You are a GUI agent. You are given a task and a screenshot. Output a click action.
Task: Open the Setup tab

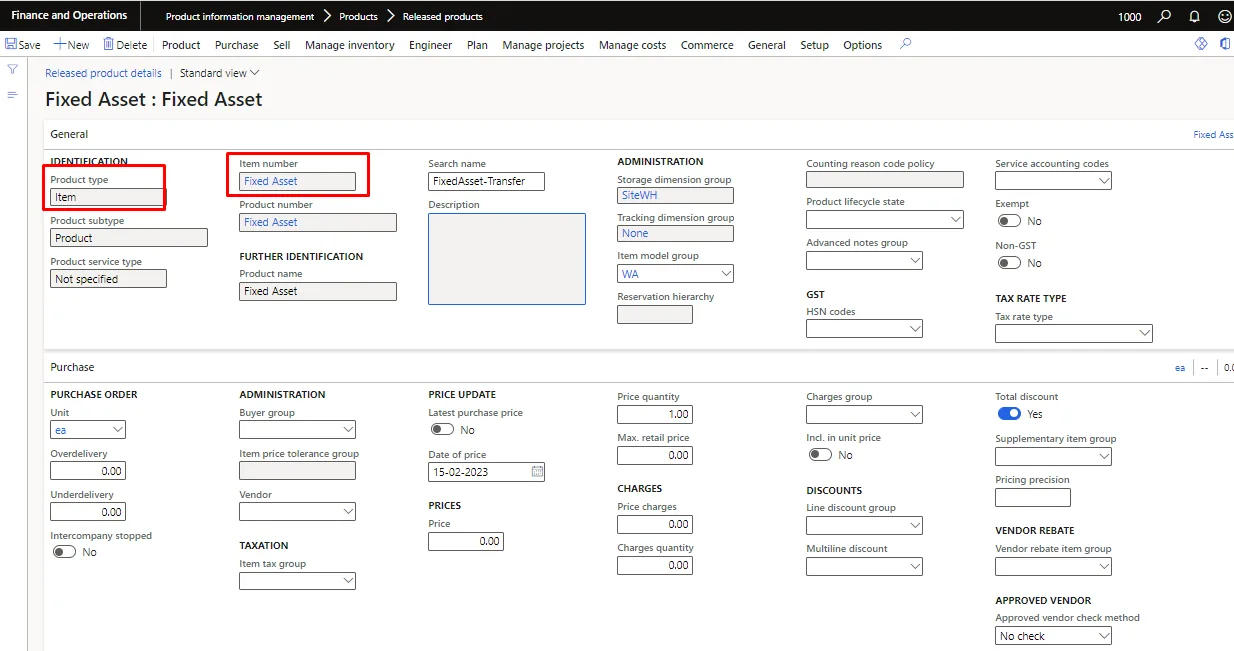[x=815, y=45]
